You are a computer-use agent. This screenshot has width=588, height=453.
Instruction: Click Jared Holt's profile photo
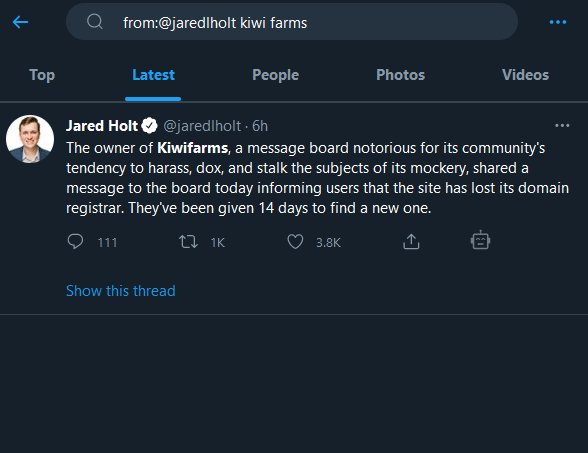[x=30, y=139]
